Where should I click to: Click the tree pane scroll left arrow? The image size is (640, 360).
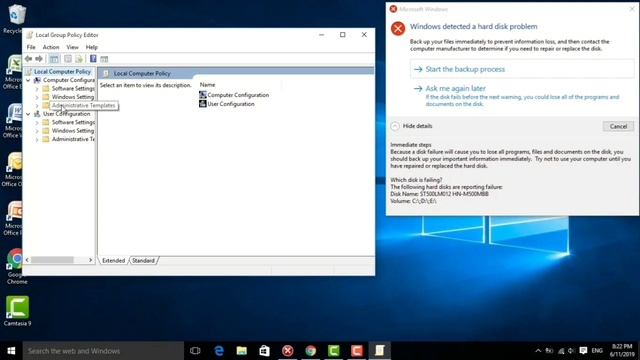(27, 260)
